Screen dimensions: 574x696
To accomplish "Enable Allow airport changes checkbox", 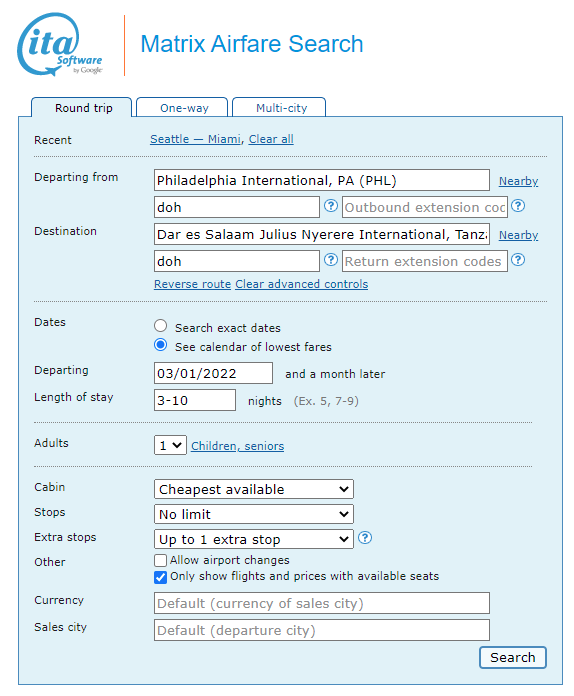I will [x=161, y=560].
